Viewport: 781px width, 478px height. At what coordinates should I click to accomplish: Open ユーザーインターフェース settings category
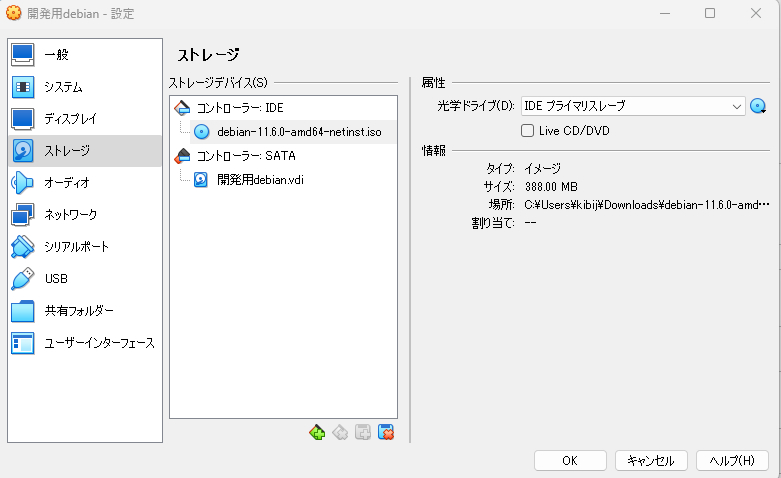click(85, 343)
